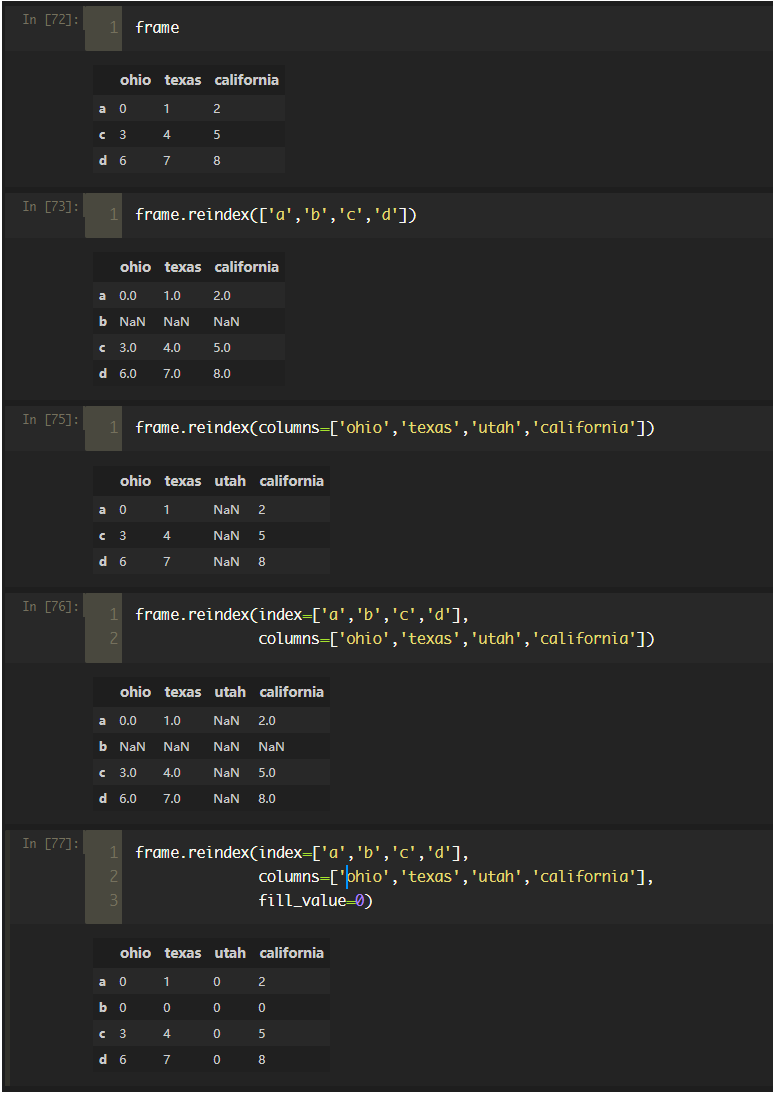Select the In [73]: prompt label
Viewport: 773px width, 1094px height.
point(50,207)
